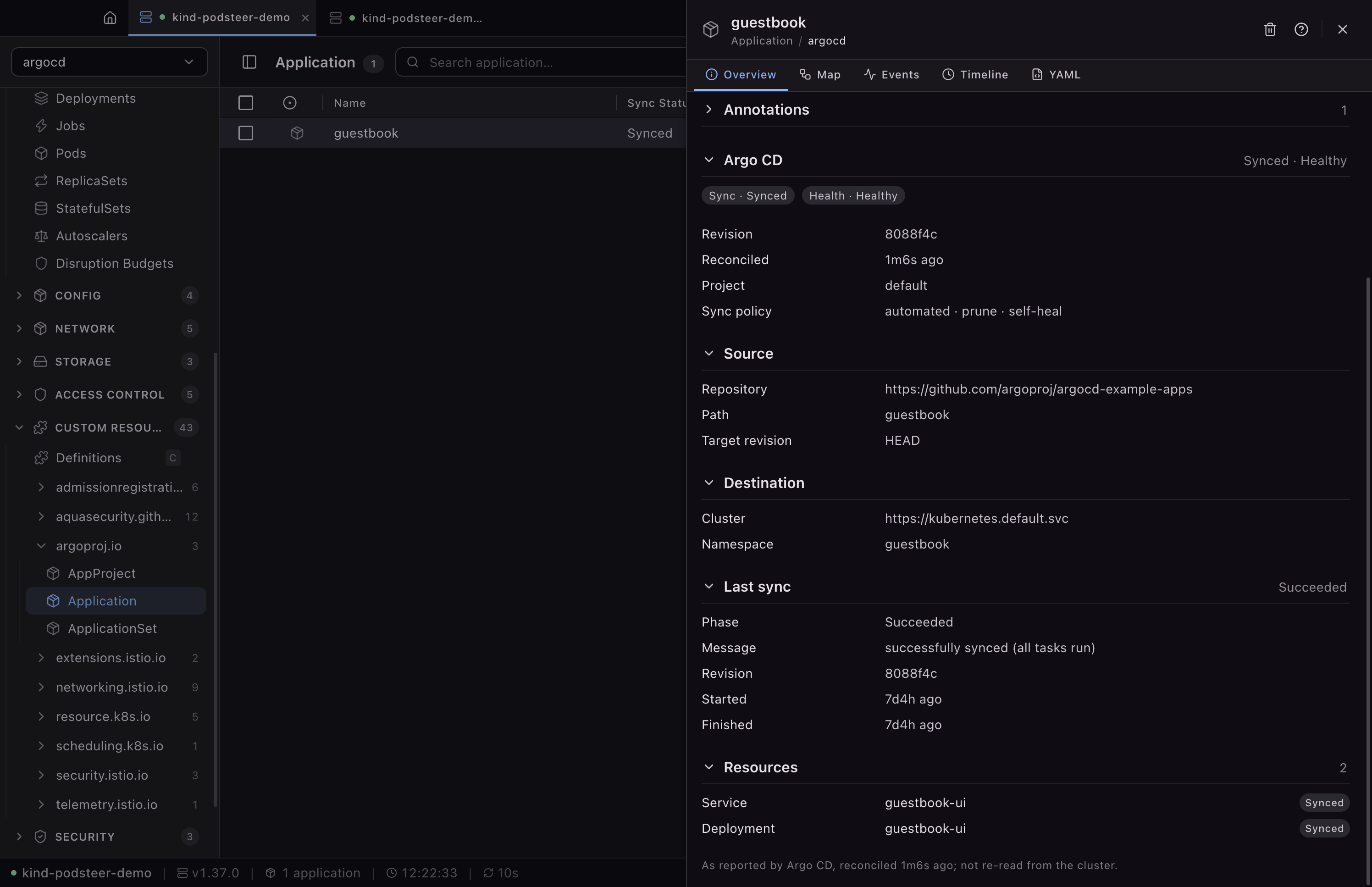Open the Timeline tab
This screenshot has height=887, width=1372.
pyautogui.click(x=975, y=75)
